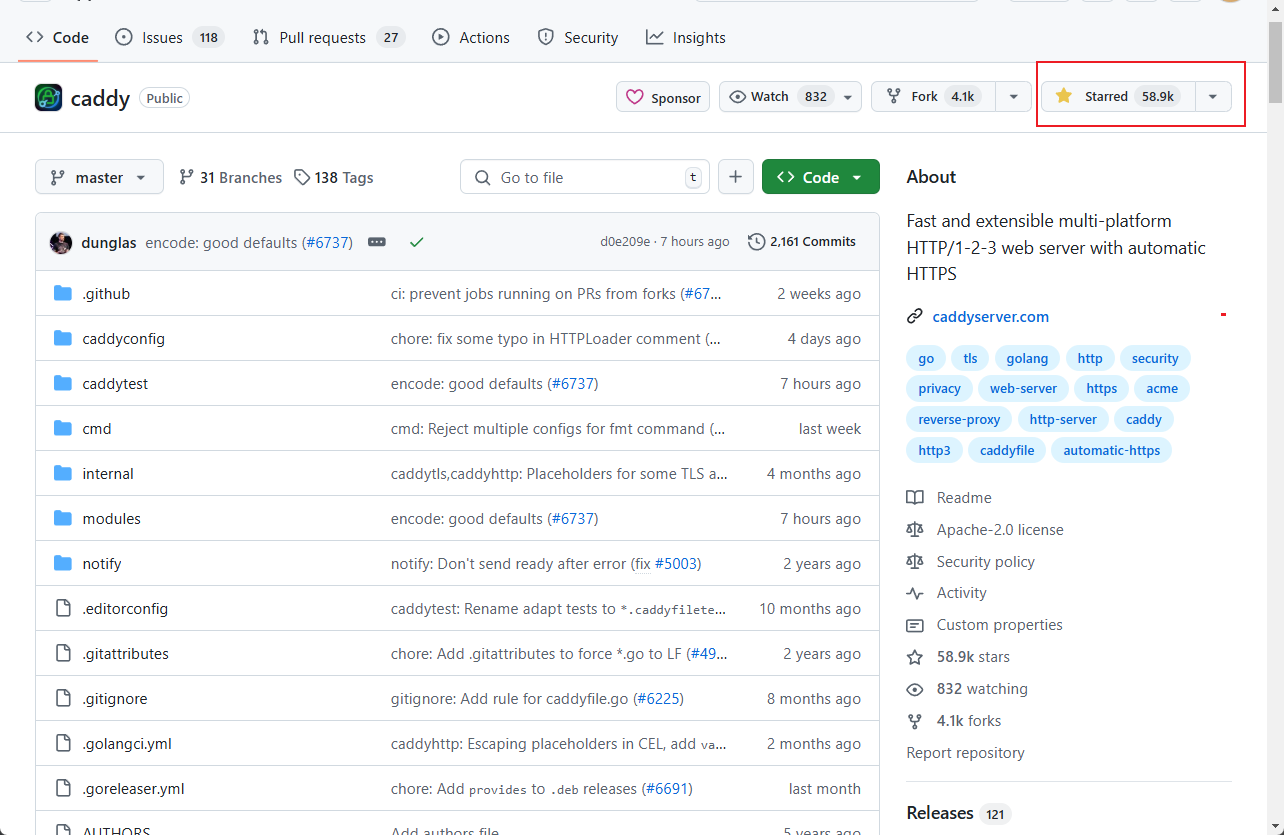Image resolution: width=1284 pixels, height=835 pixels.
Task: Switch to the Actions tab
Action: pos(471,37)
